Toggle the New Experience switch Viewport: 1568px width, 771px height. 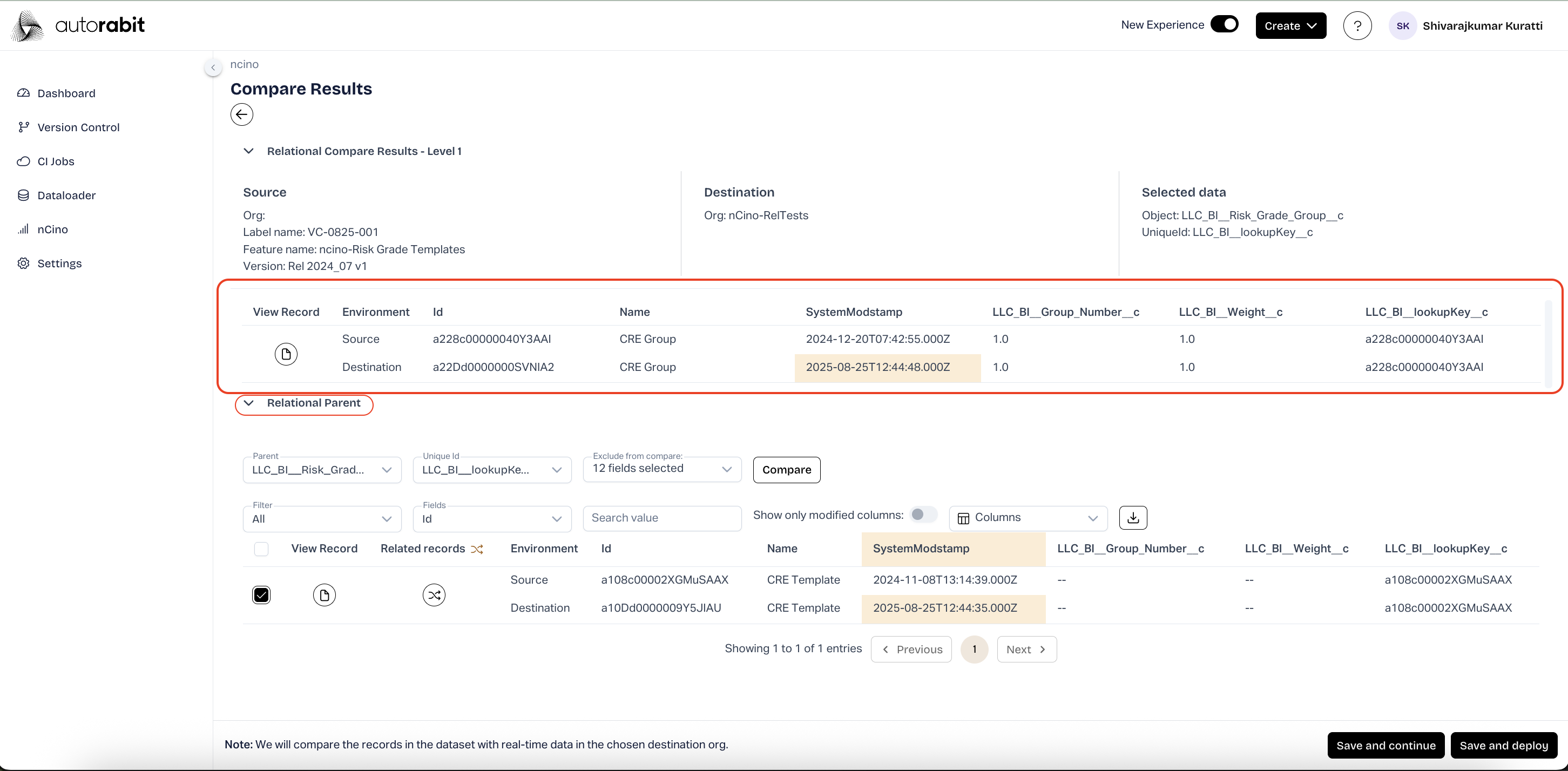tap(1224, 24)
